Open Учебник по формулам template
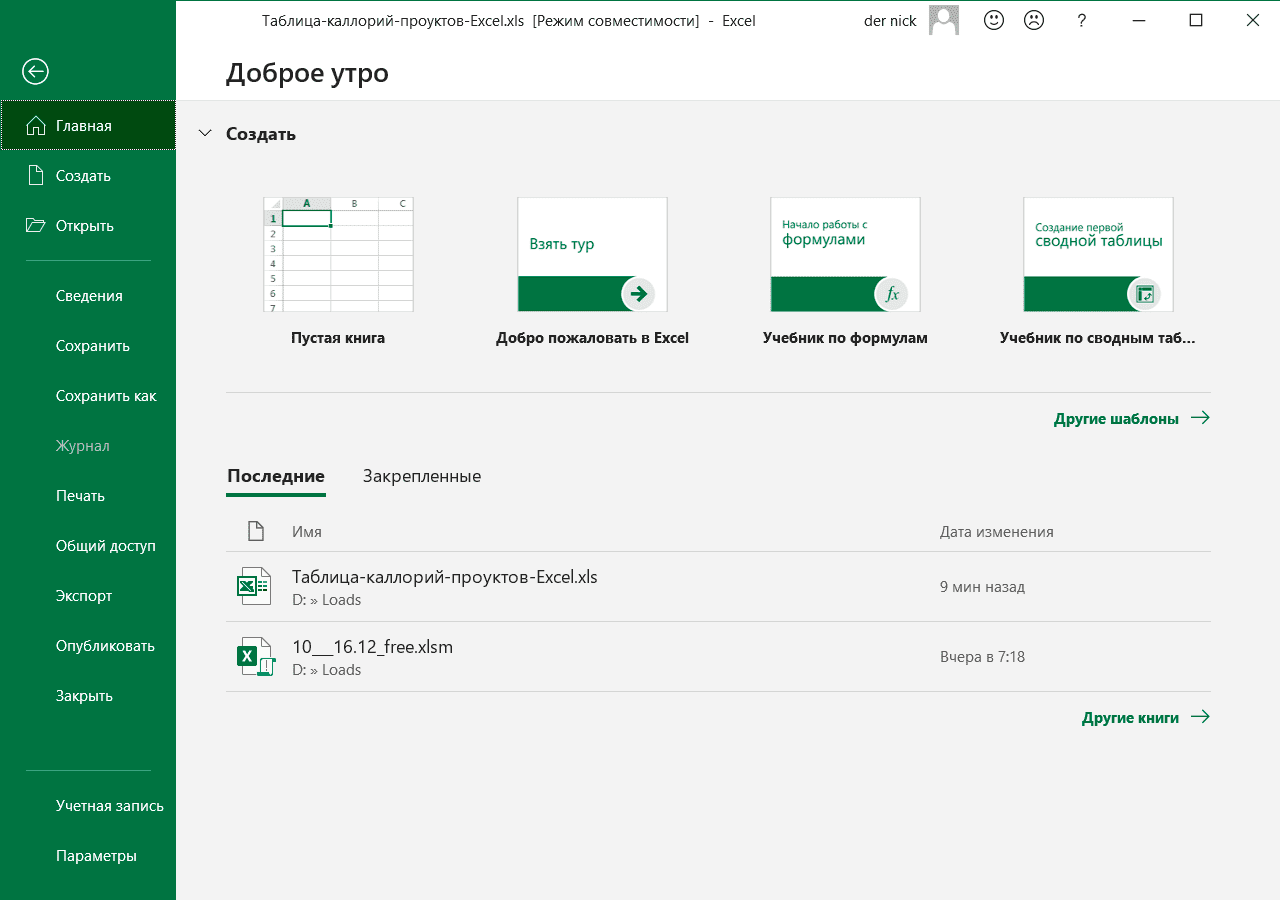The width and height of the screenshot is (1280, 900). click(x=845, y=271)
